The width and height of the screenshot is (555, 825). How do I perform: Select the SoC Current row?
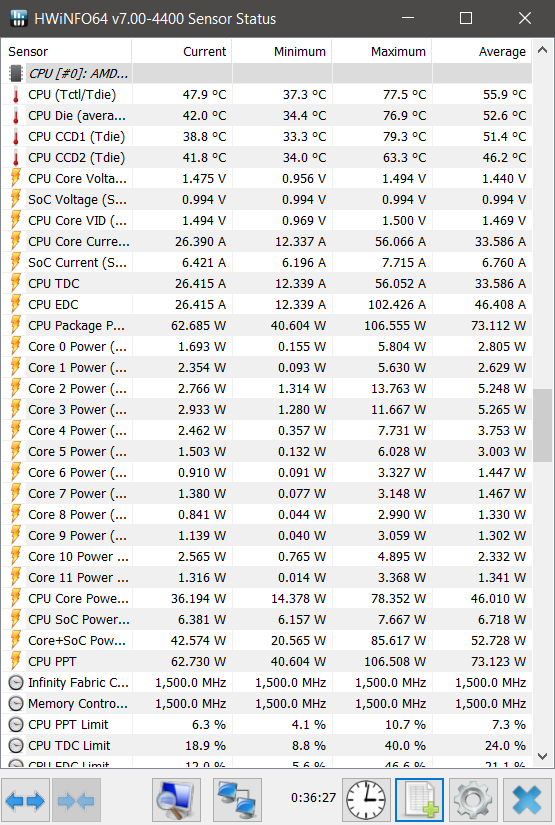click(267, 263)
